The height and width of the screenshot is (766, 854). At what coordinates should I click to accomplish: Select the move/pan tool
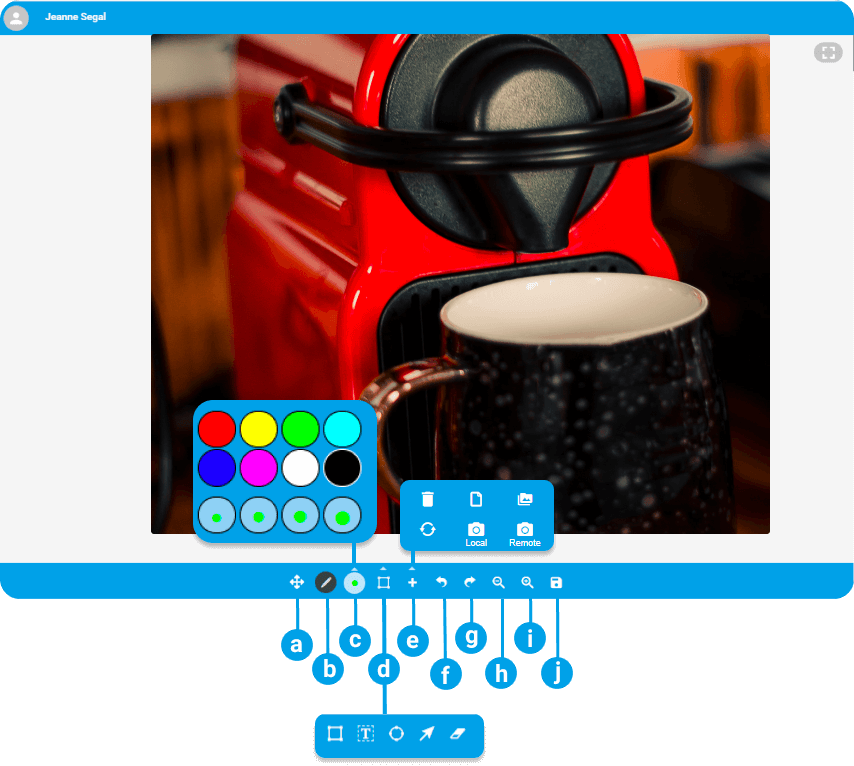[x=297, y=582]
